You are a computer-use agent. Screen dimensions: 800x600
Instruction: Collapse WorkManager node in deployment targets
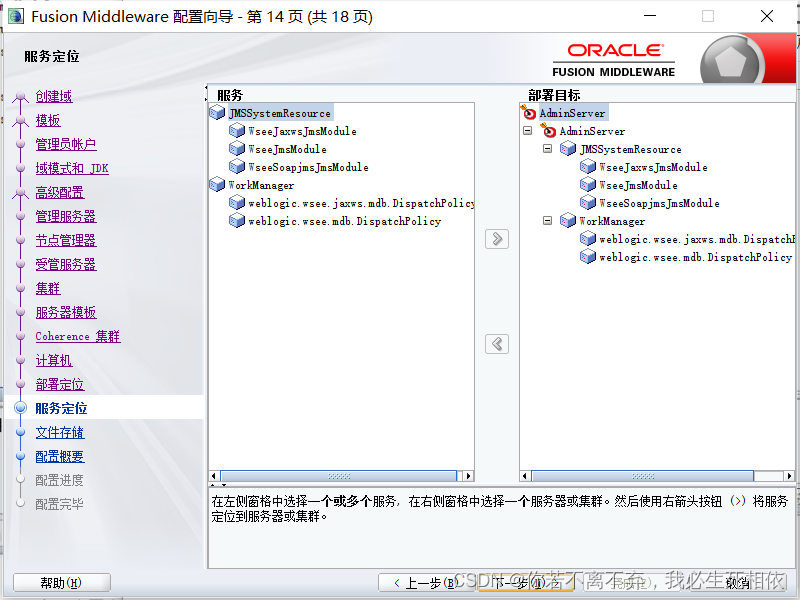coord(547,221)
